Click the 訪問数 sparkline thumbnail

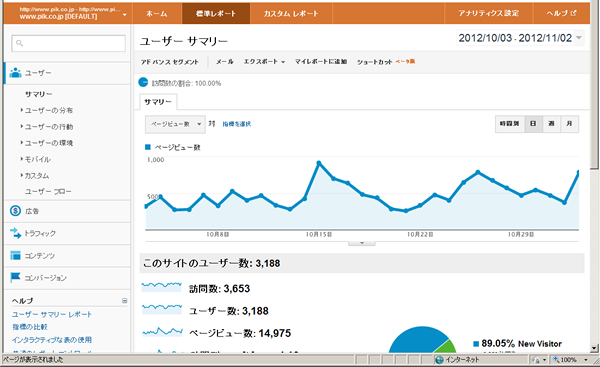pyautogui.click(x=161, y=287)
